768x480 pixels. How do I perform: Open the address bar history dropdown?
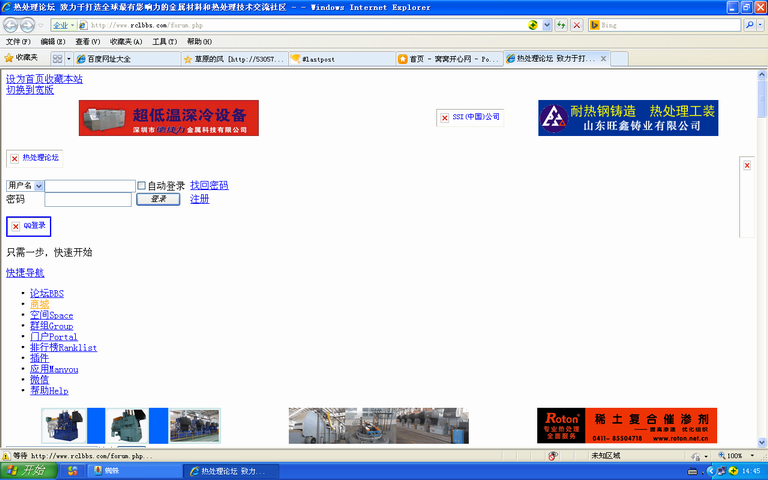pos(547,25)
